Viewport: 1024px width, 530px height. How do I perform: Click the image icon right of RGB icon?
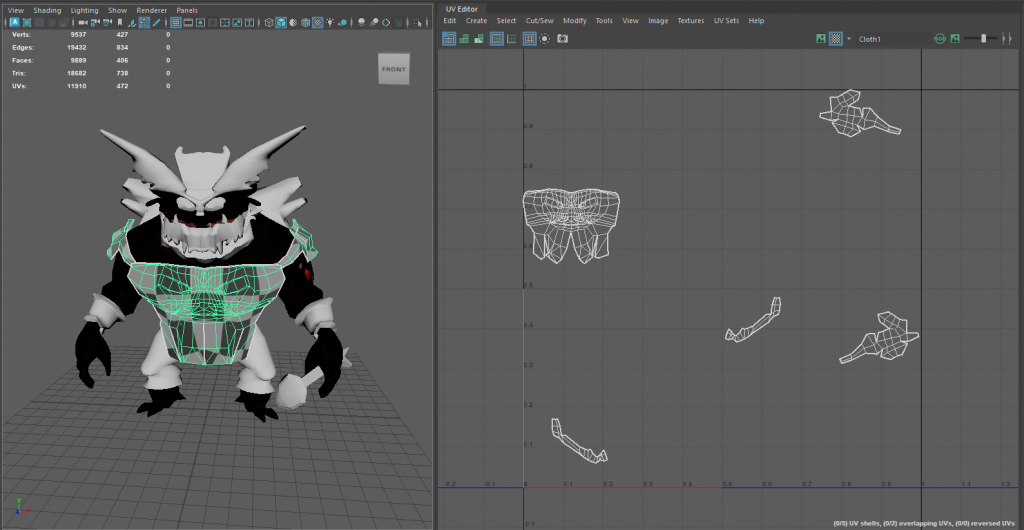click(x=955, y=39)
